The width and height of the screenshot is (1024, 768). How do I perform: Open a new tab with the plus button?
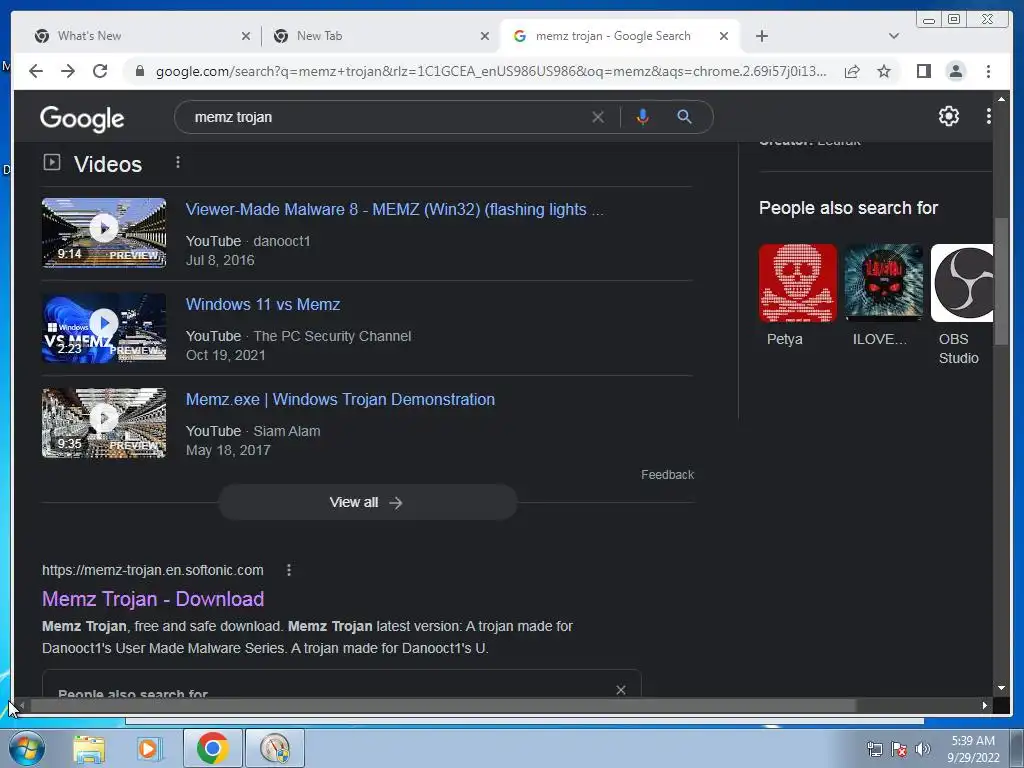[x=761, y=36]
